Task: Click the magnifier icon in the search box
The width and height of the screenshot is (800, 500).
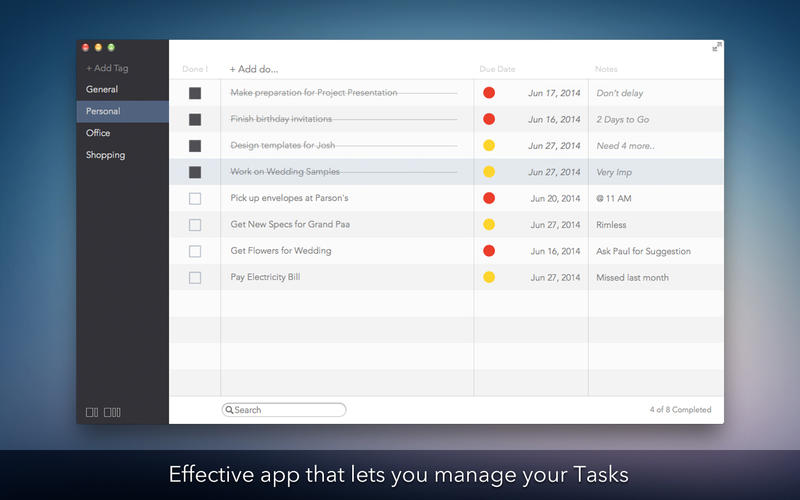Action: point(229,410)
